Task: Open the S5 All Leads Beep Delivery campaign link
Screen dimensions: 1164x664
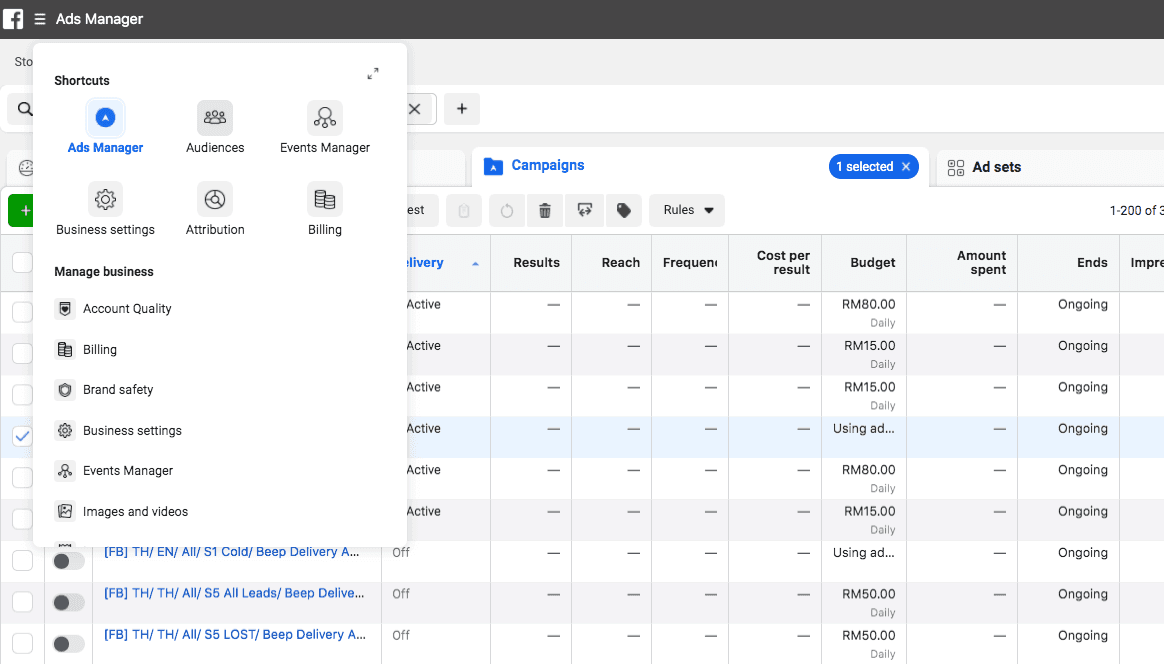Action: point(235,593)
